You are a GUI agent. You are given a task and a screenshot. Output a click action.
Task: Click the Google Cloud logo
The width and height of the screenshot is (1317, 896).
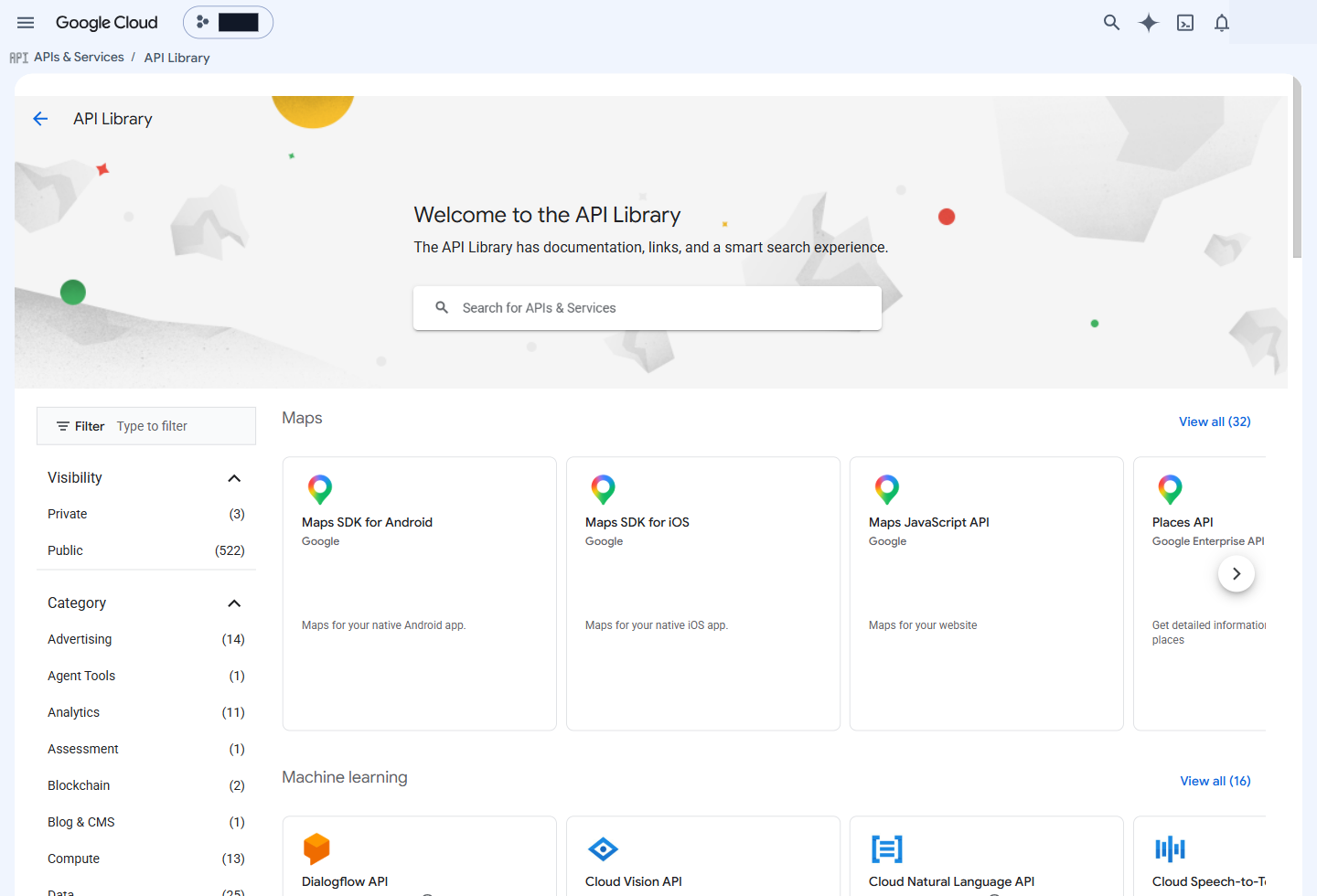(107, 23)
